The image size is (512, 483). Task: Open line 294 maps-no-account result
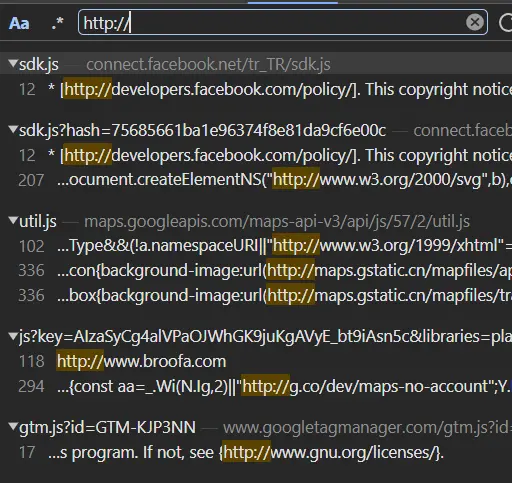pyautogui.click(x=256, y=386)
